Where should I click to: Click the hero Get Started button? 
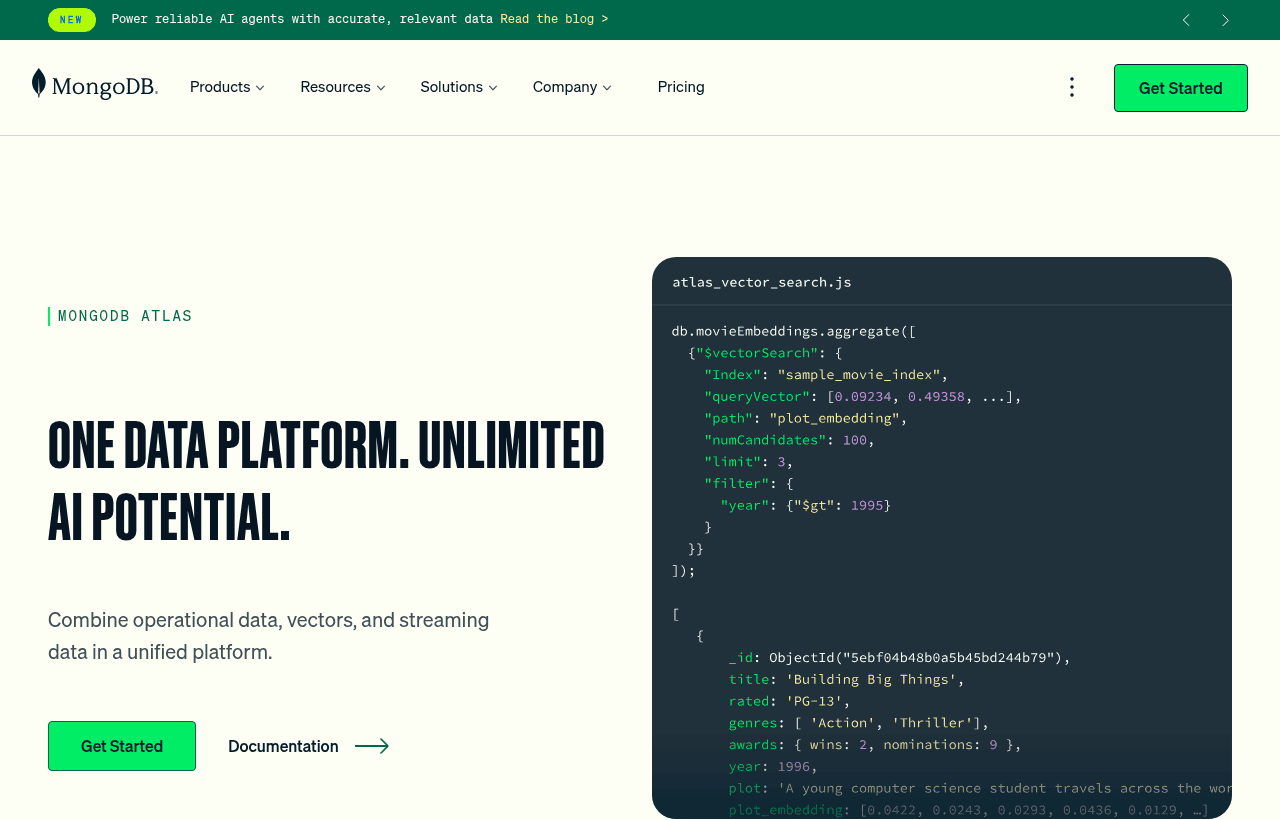tap(122, 746)
